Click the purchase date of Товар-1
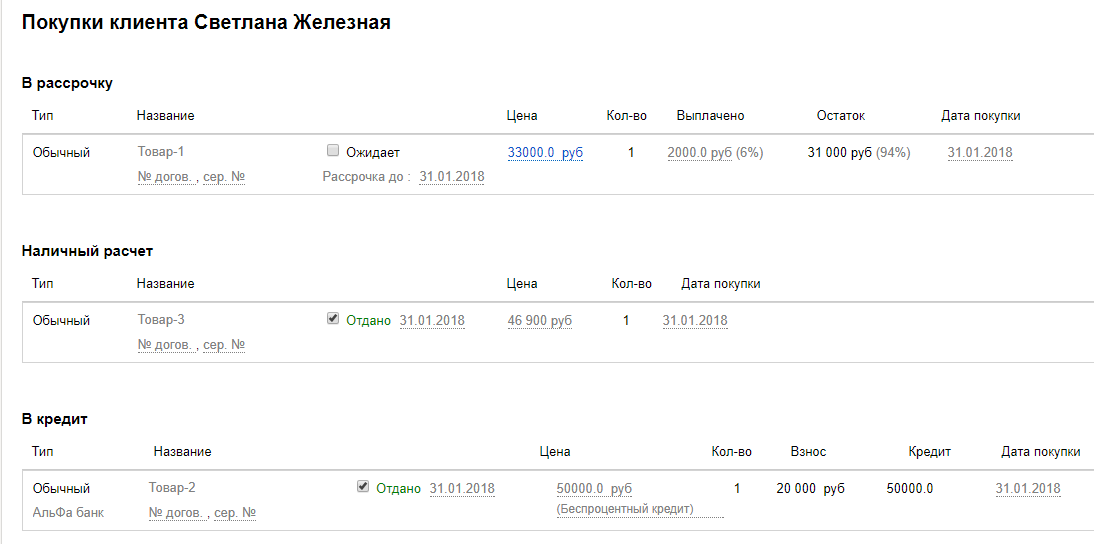The height and width of the screenshot is (544, 1094). [x=979, y=153]
